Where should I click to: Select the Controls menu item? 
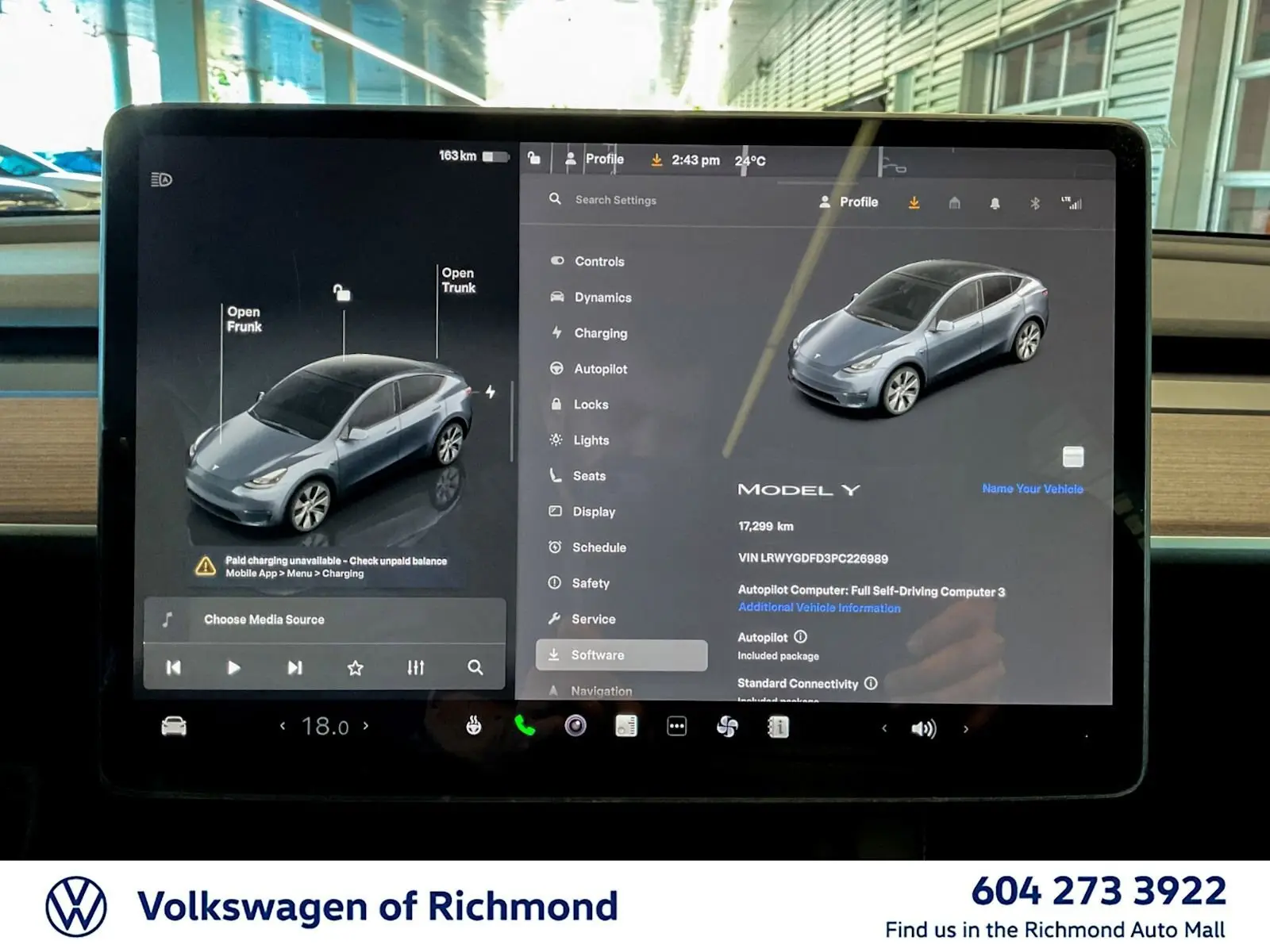(x=599, y=261)
